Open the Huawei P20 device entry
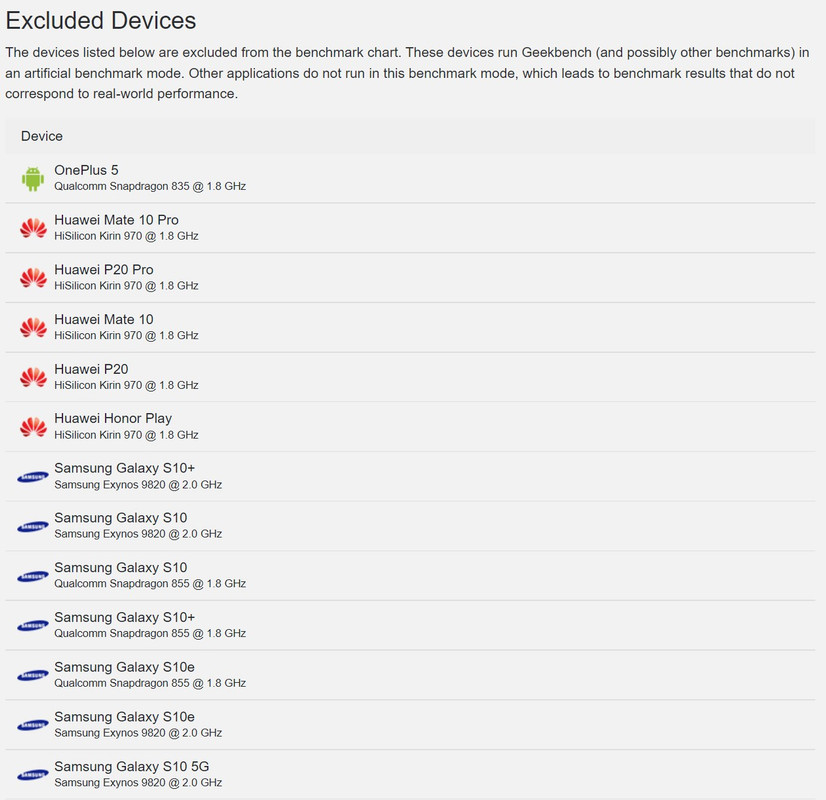Screen dimensions: 826x800 coord(91,369)
